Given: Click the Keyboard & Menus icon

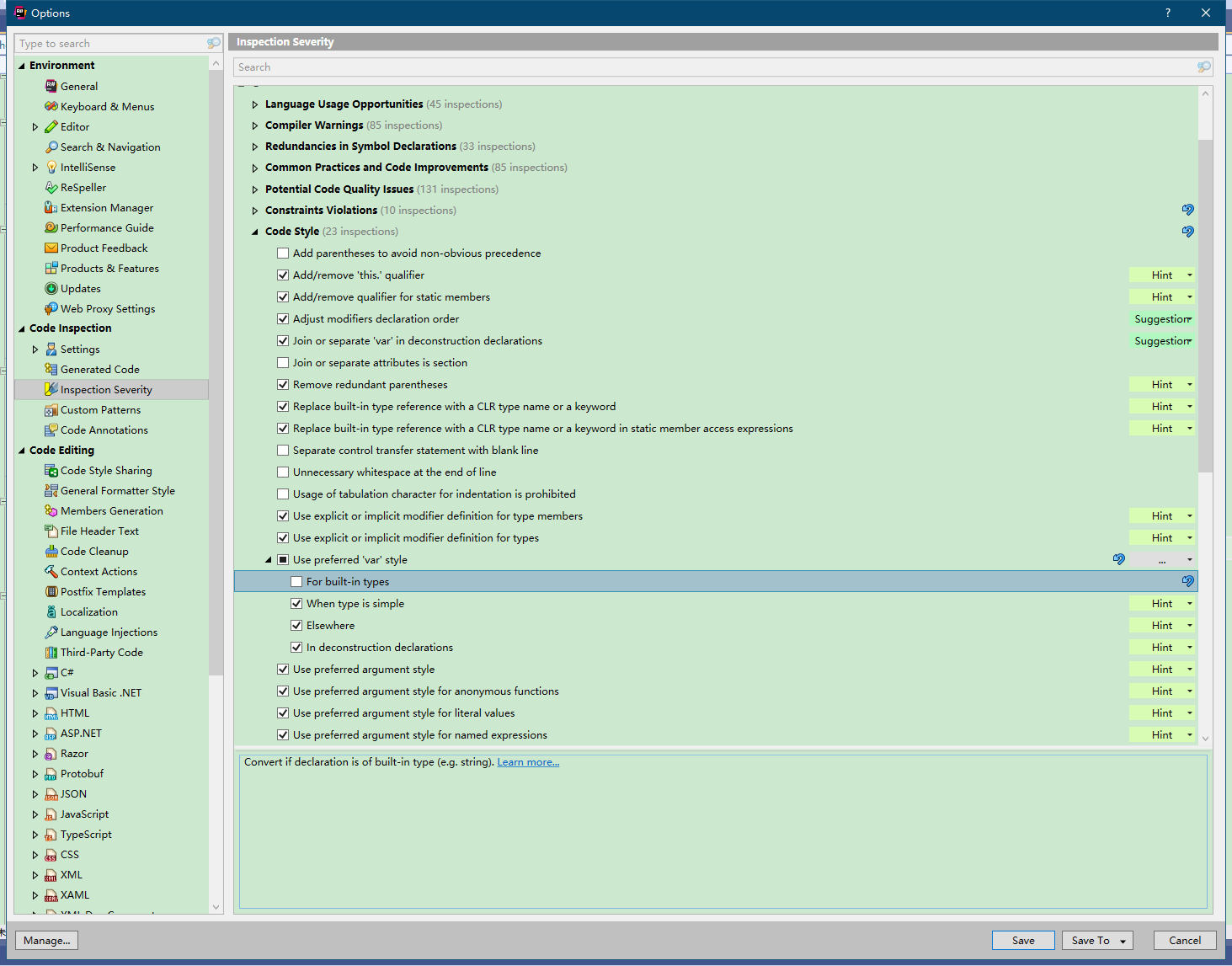Looking at the screenshot, I should (51, 106).
